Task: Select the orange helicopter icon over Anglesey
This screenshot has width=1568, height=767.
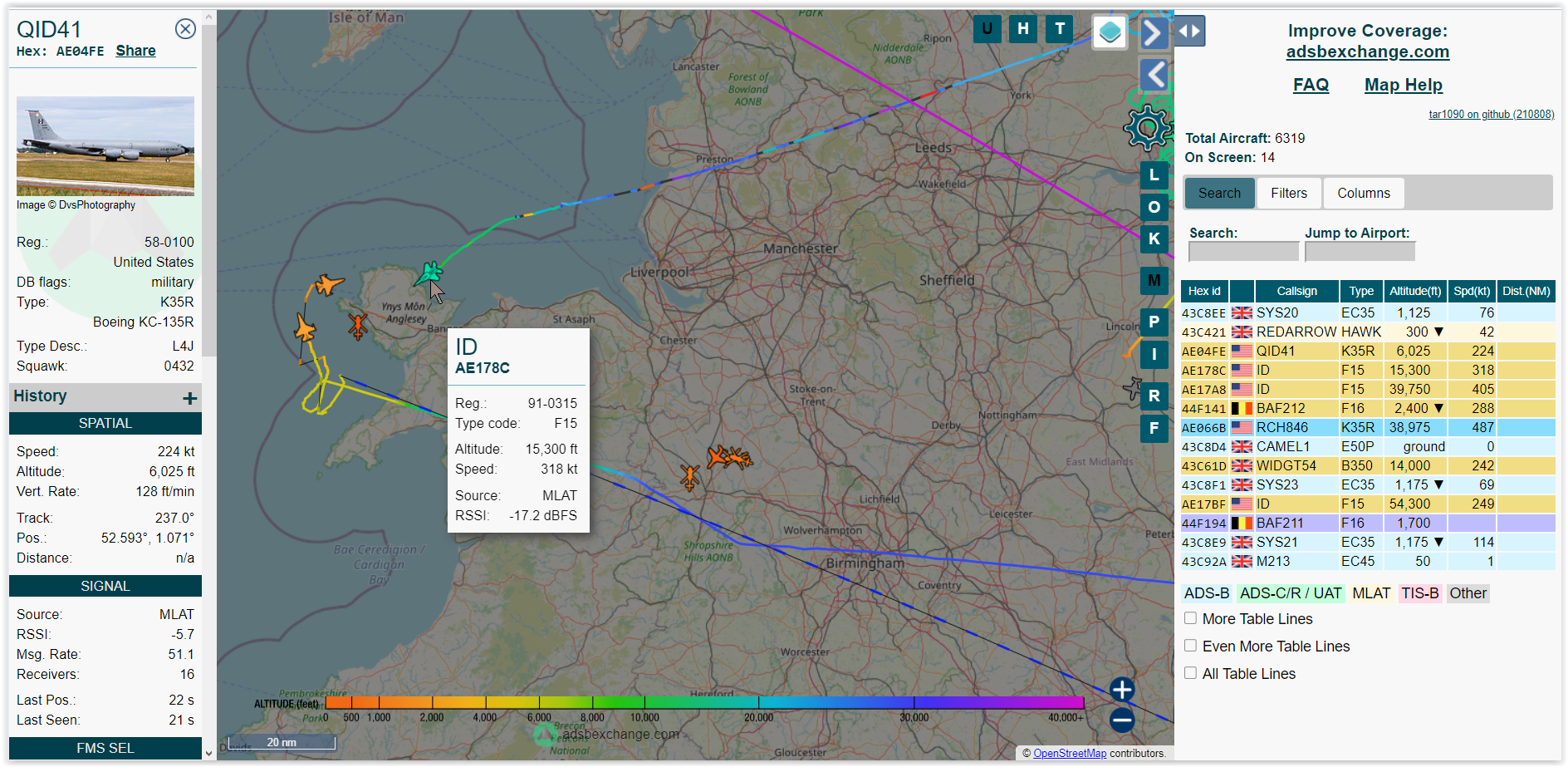Action: (358, 325)
